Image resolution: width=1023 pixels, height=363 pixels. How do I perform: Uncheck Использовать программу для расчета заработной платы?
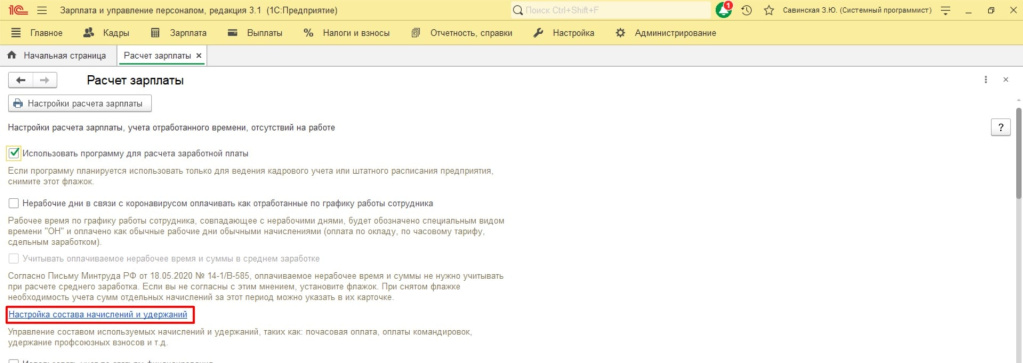[x=14, y=153]
